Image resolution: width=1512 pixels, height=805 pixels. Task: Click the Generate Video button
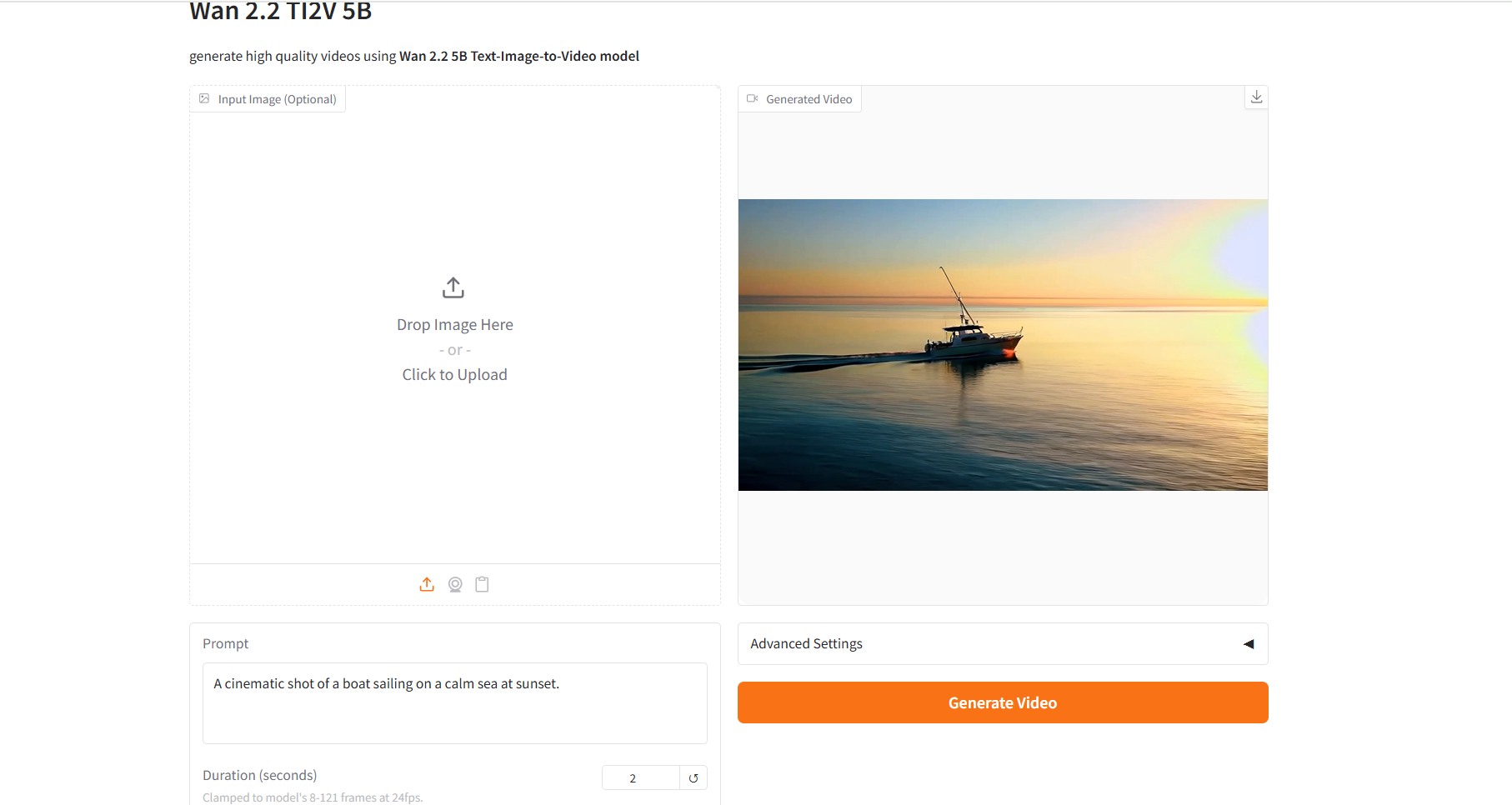pos(1003,702)
